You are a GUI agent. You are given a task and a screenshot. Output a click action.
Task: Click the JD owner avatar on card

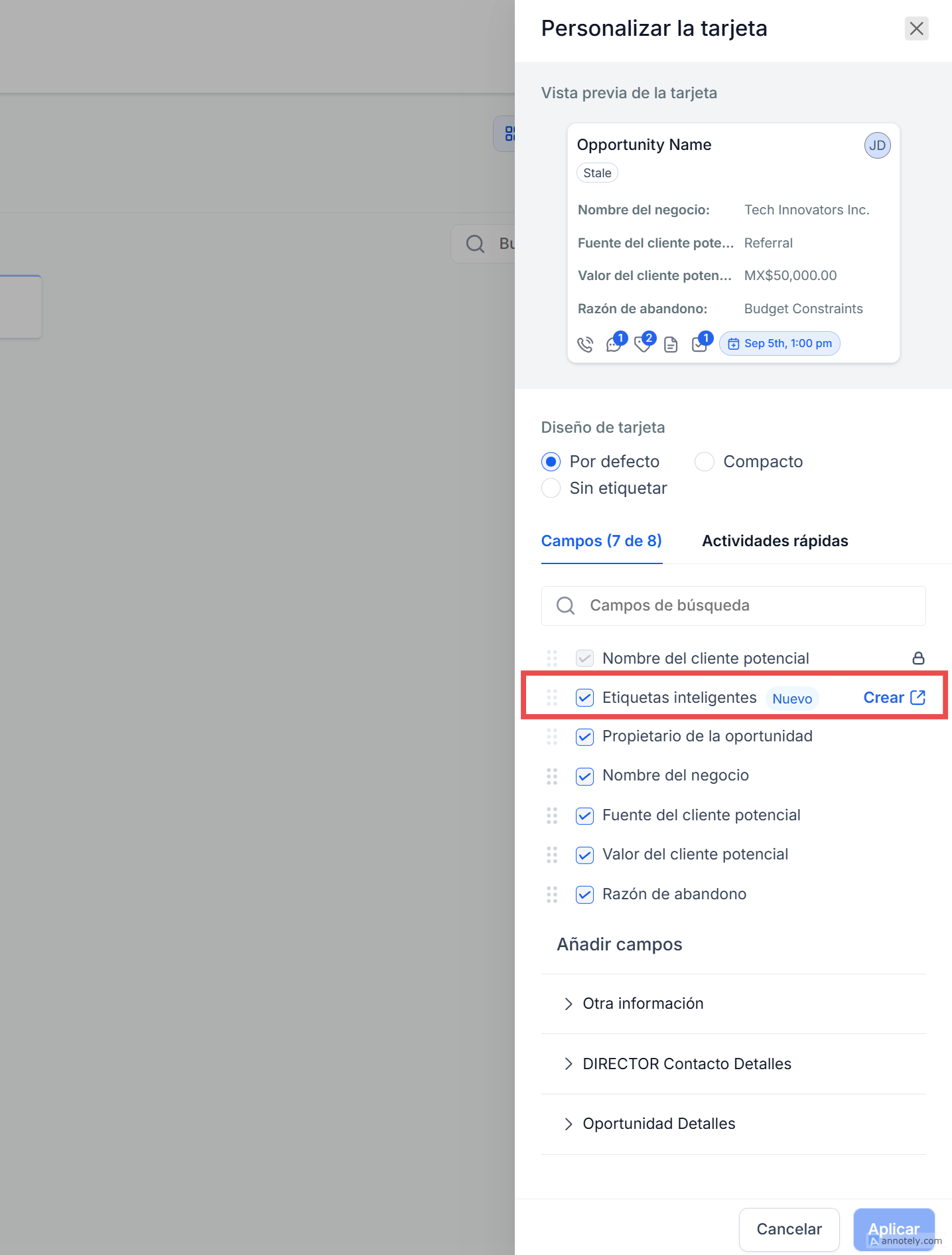pos(876,146)
